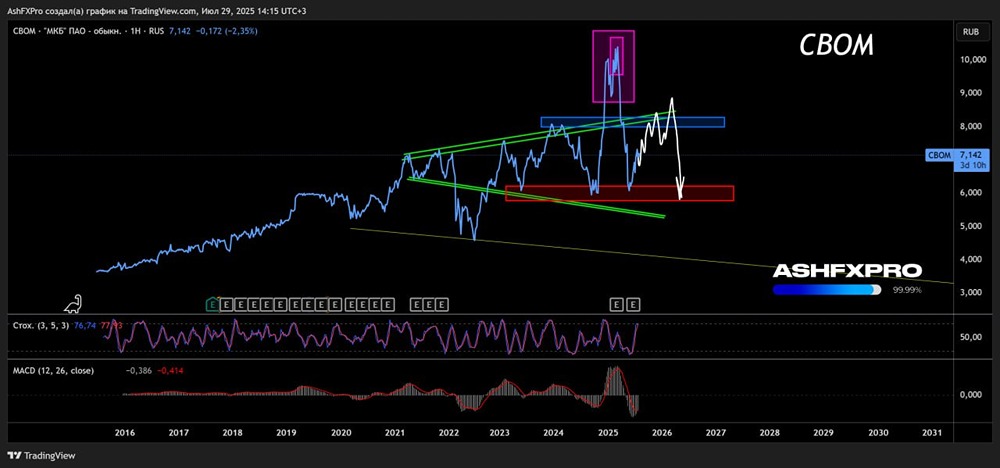The image size is (1000, 468).
Task: Open the TradingView logo link
Action: (41, 455)
